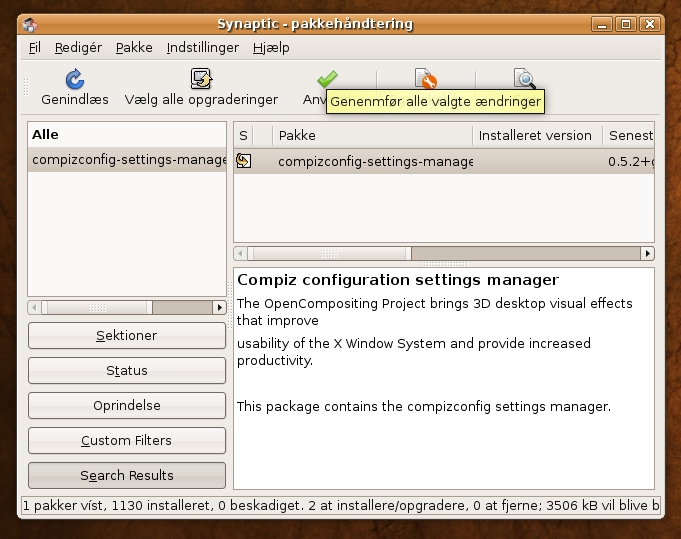Click the S status column header
Screen dimensions: 681x539
pyautogui.click(x=243, y=136)
